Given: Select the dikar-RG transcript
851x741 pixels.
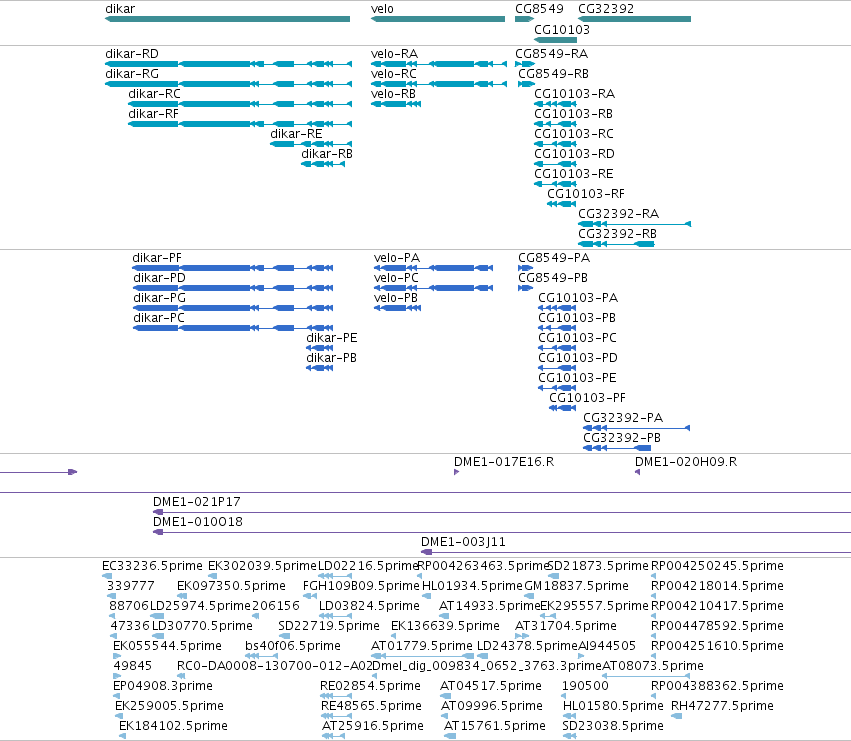Looking at the screenshot, I should pos(228,84).
